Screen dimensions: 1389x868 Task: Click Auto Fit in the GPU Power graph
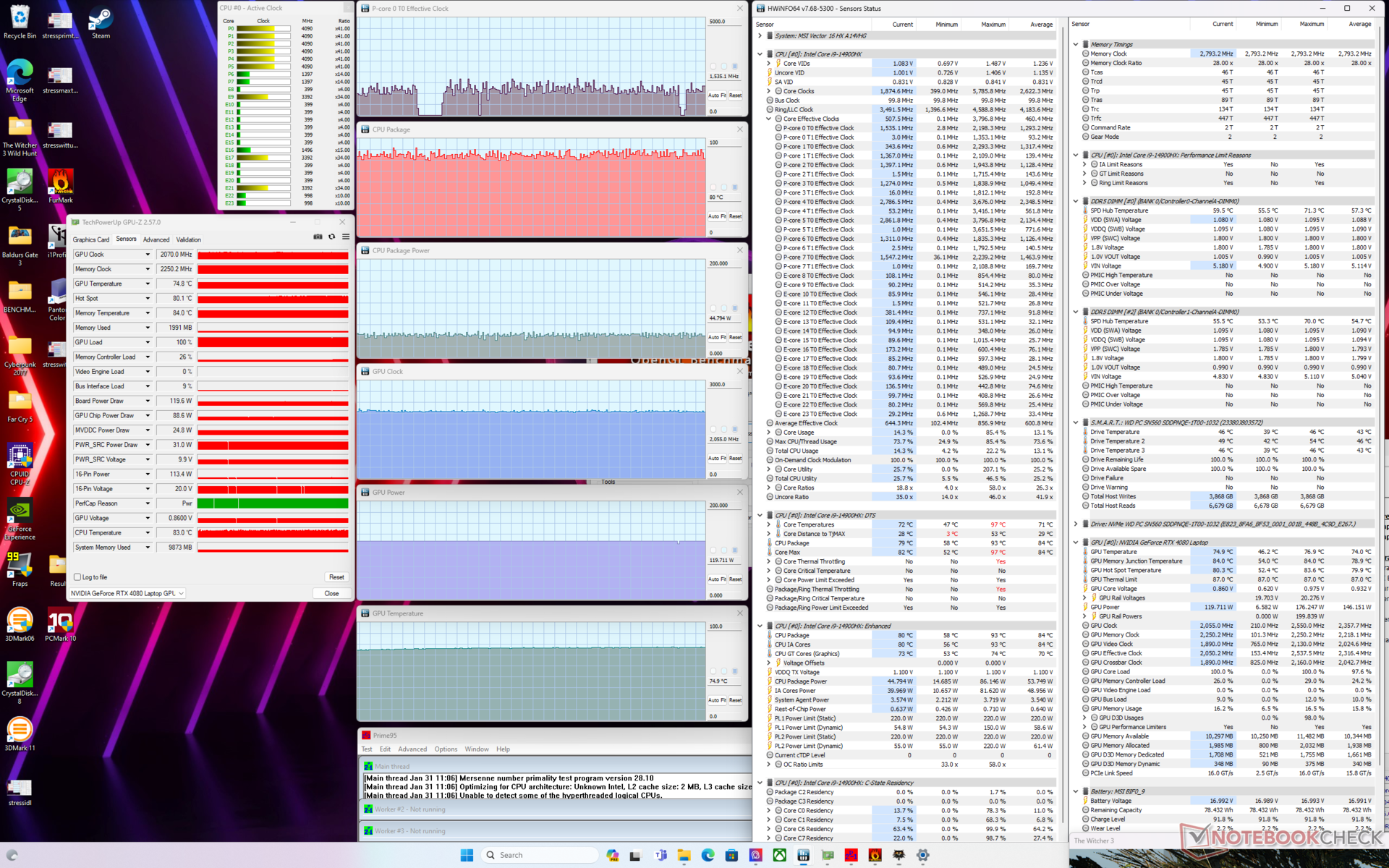coord(716,579)
